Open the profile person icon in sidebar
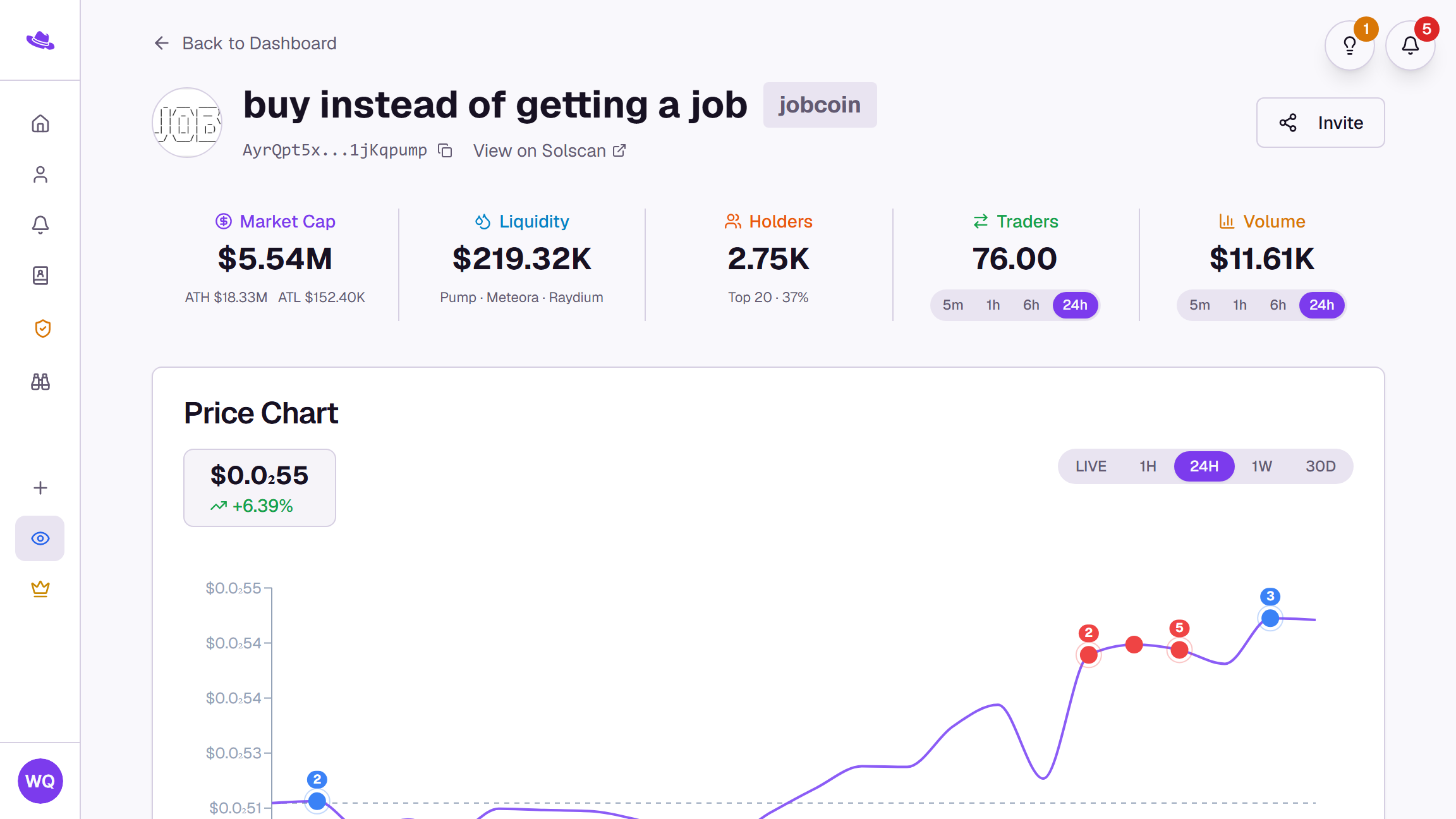The image size is (1456, 819). click(x=40, y=174)
